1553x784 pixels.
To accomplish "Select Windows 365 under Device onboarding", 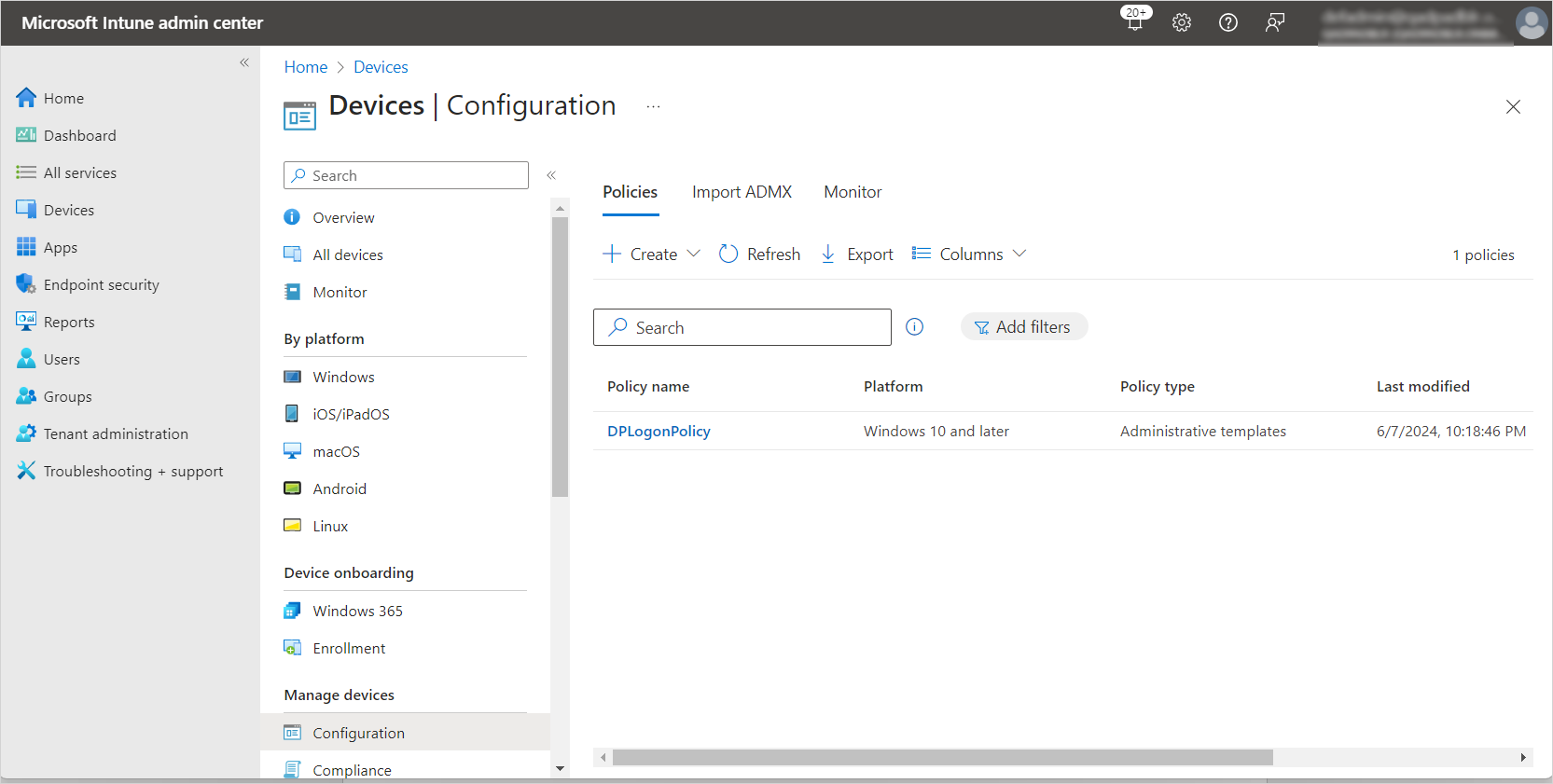I will pos(357,611).
